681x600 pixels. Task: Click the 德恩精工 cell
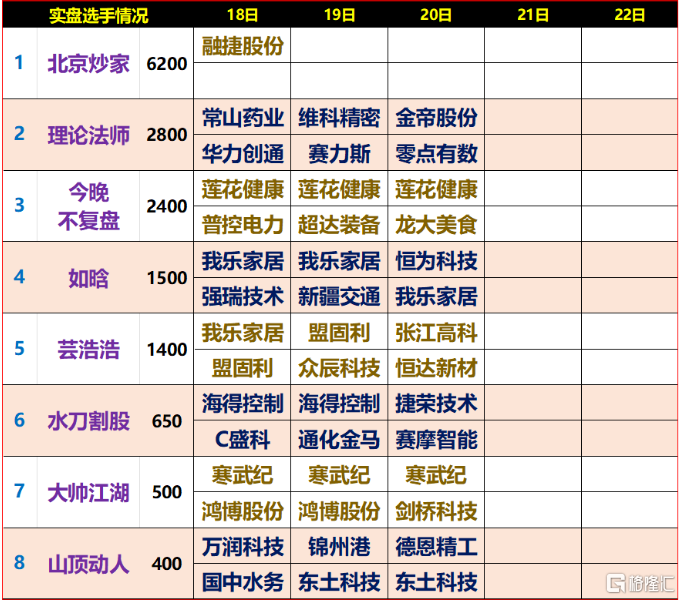(x=436, y=547)
